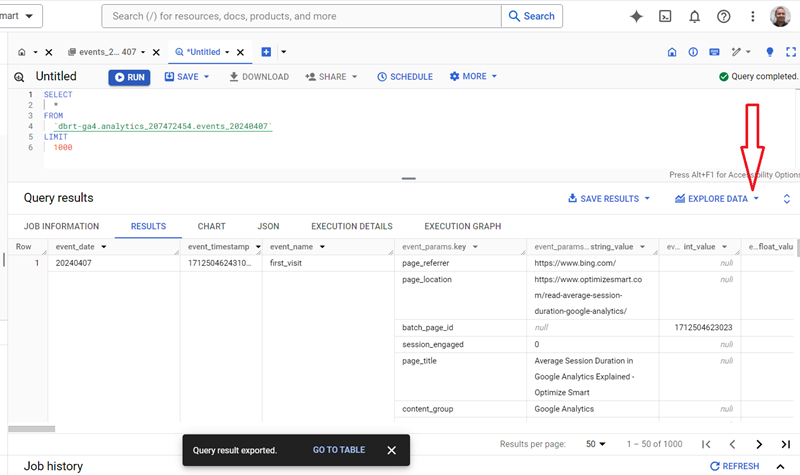800x475 pixels.
Task: Open event_params.key column menu arrow
Action: pyautogui.click(x=475, y=247)
